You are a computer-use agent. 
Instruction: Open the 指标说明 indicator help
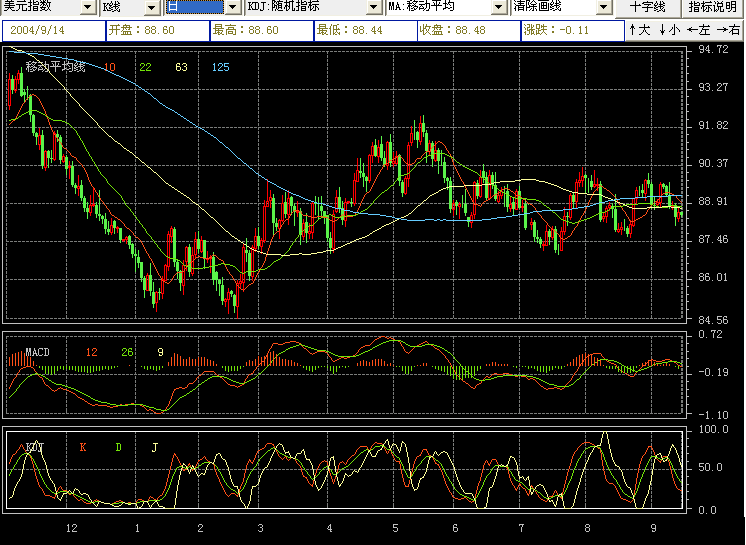(x=712, y=8)
